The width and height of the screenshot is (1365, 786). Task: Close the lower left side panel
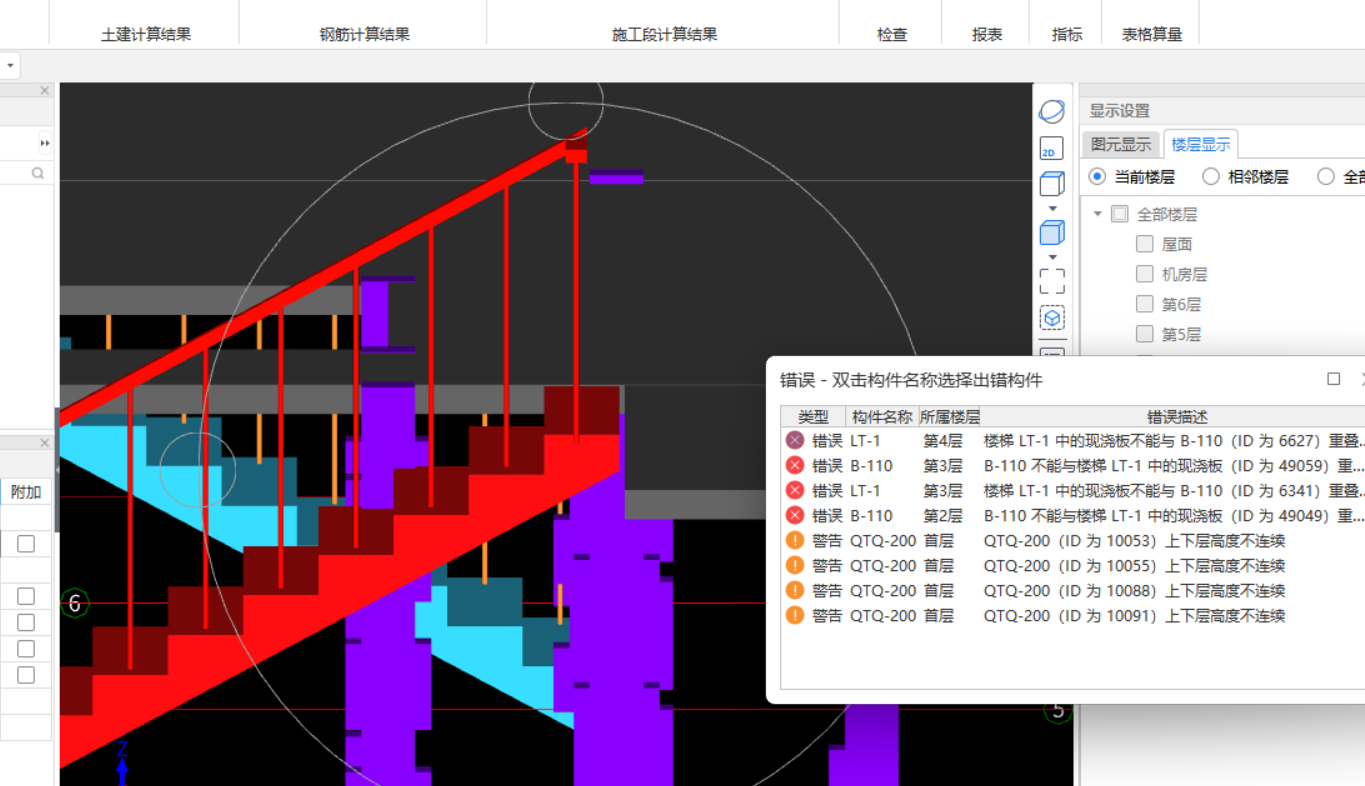(x=45, y=443)
